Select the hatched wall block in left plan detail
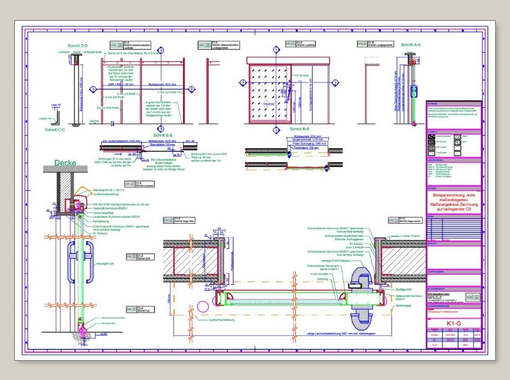Viewport: 510px width, 380px height. [x=195, y=261]
